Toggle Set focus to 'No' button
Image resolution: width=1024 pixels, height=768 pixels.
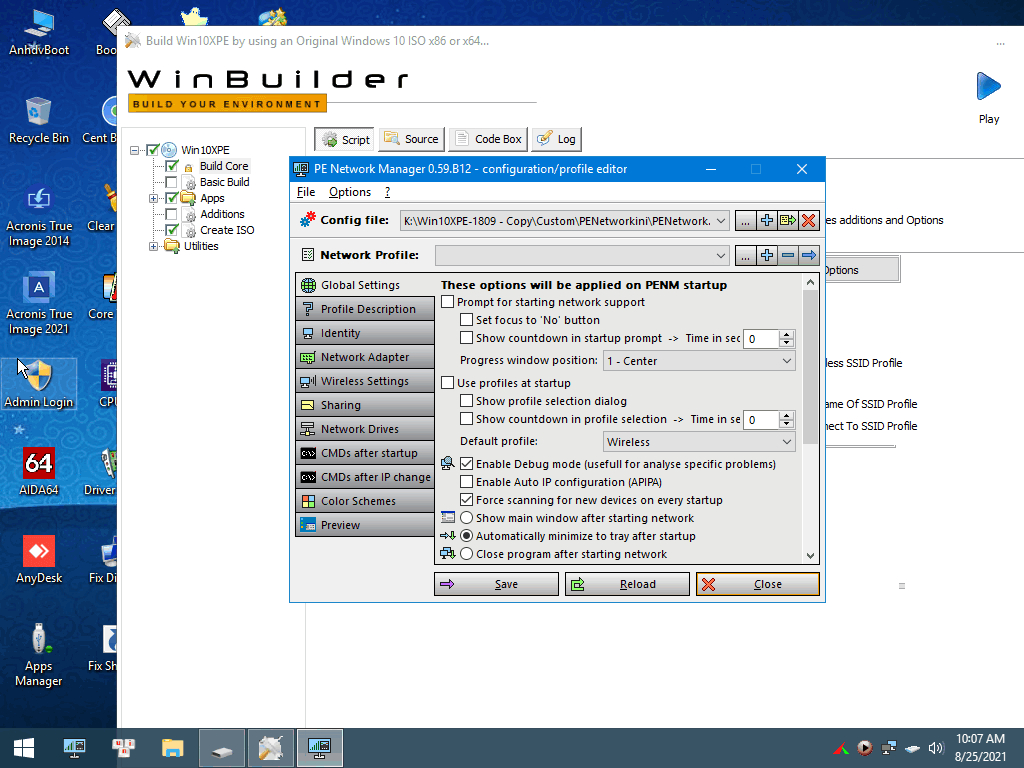(466, 320)
